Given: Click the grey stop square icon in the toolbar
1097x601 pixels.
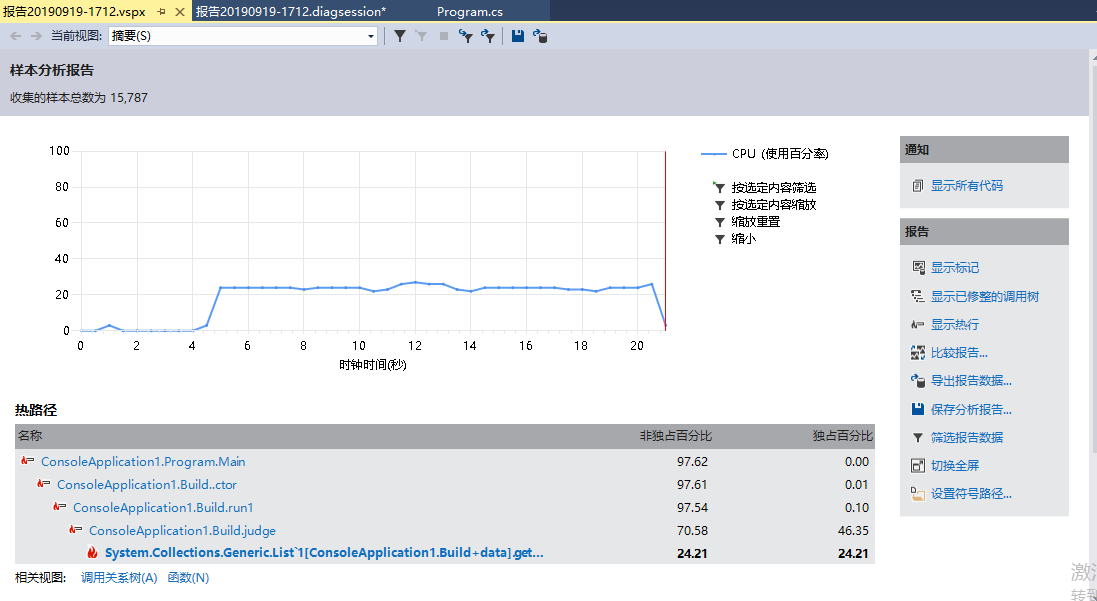Looking at the screenshot, I should pyautogui.click(x=444, y=36).
